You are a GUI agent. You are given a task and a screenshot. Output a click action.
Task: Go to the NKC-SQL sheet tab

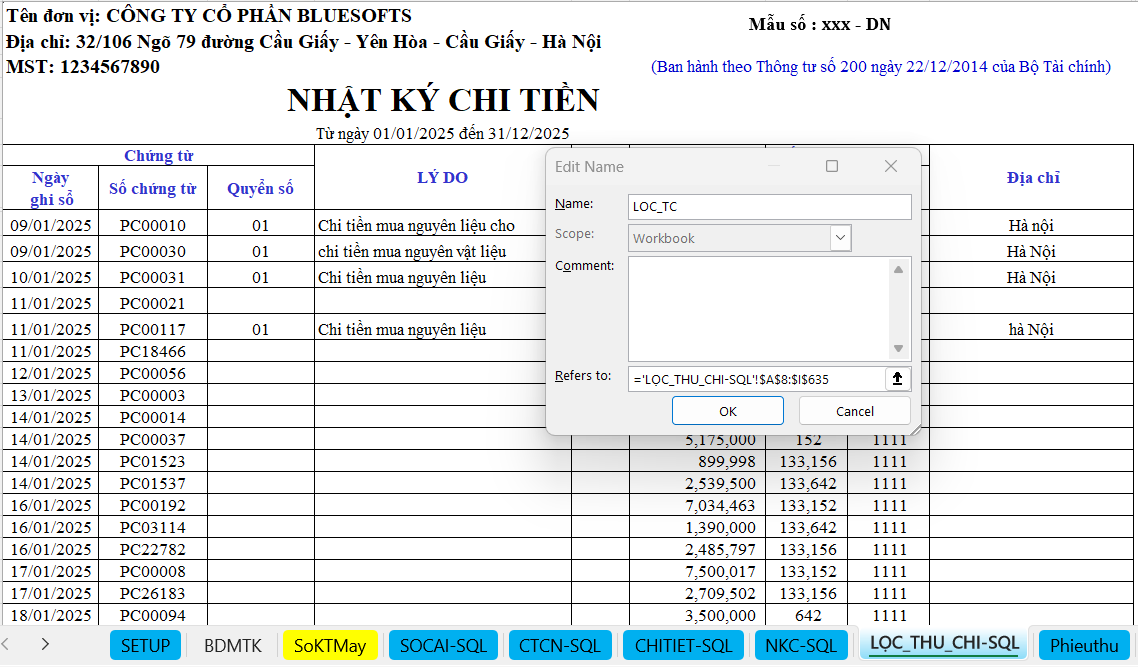coord(800,646)
